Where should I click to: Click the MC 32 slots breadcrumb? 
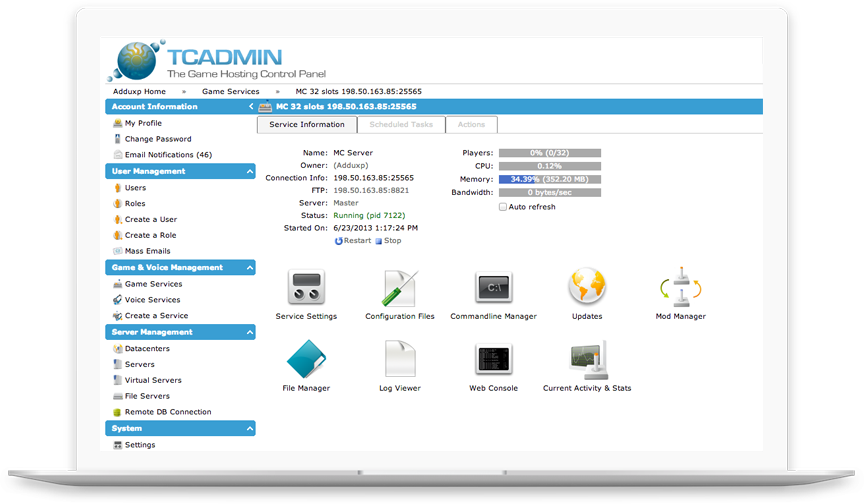click(359, 91)
